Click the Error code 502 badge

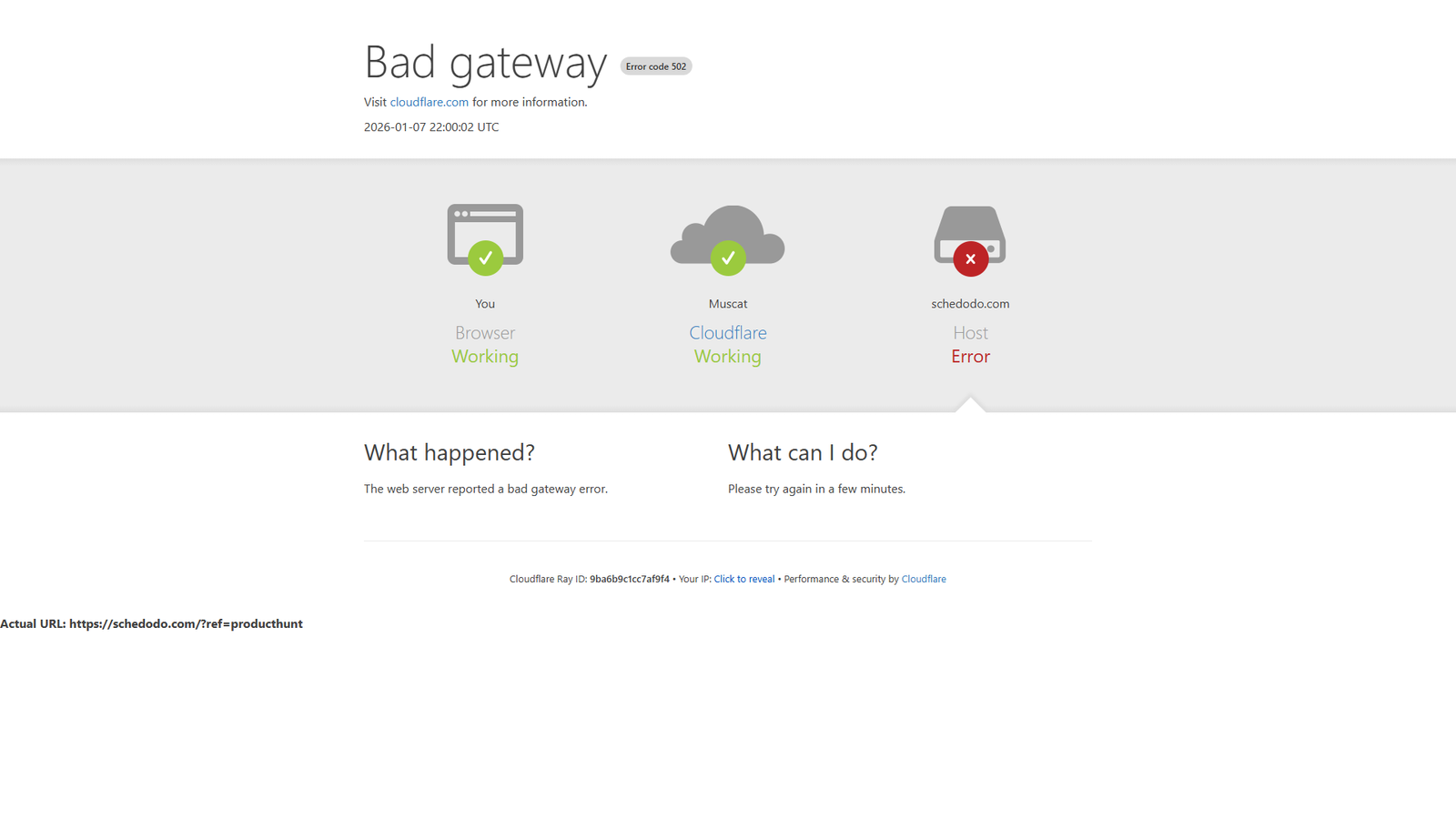click(656, 66)
